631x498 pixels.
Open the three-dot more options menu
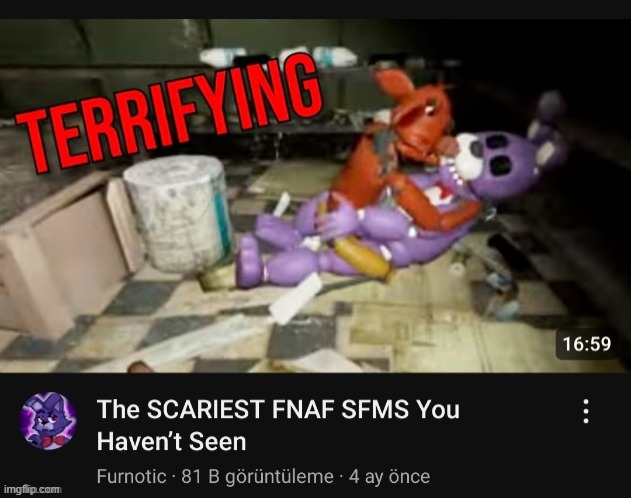586,411
